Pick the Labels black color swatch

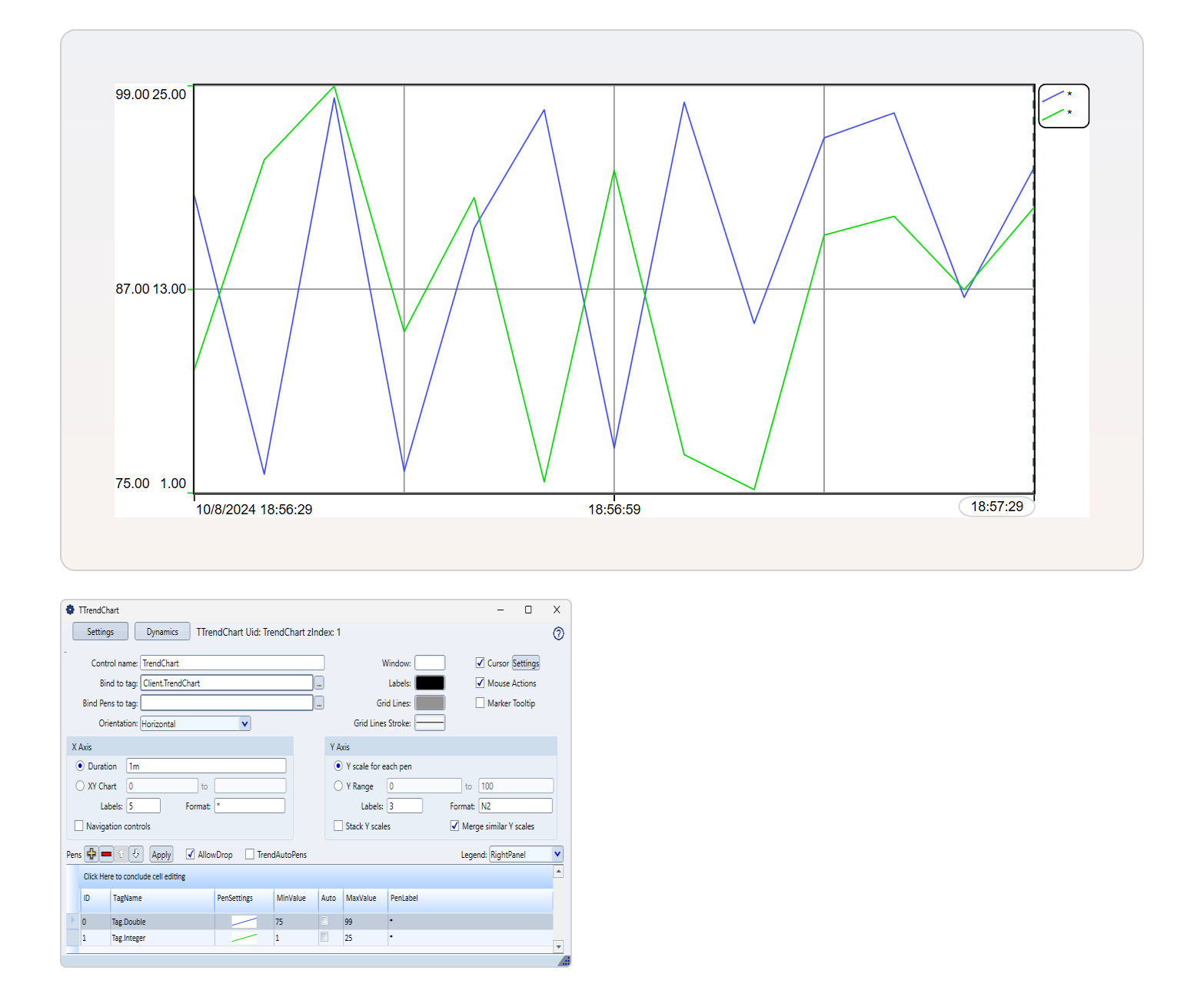coord(430,683)
